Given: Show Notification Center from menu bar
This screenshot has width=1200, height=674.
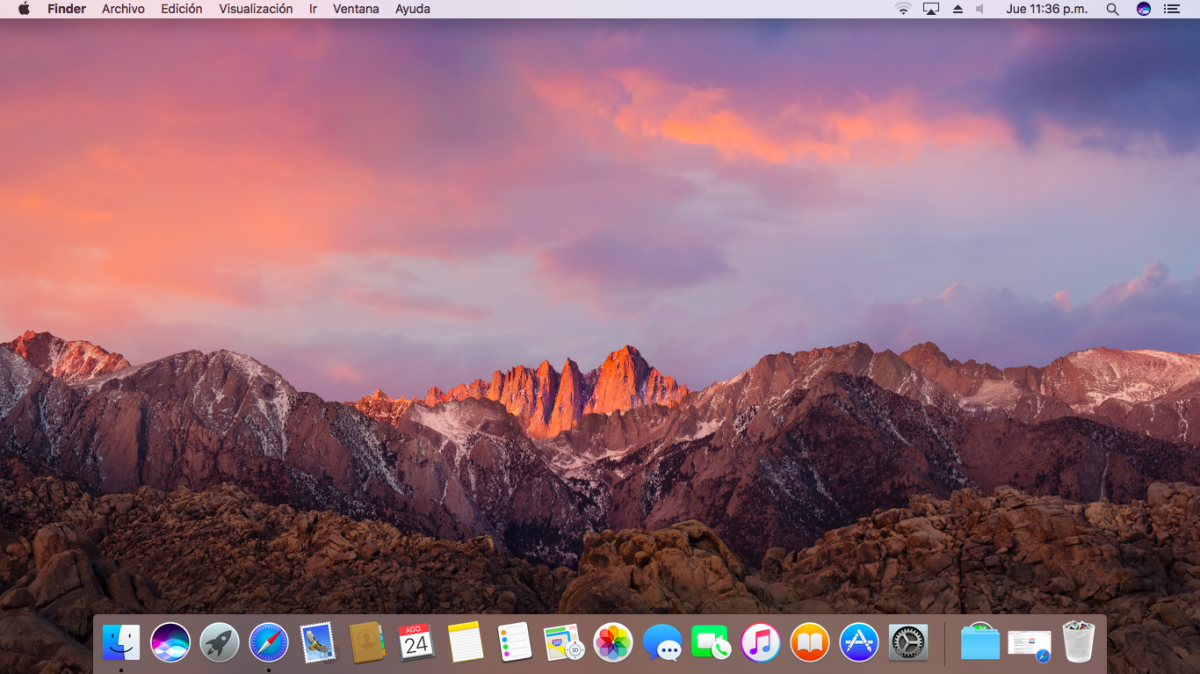Looking at the screenshot, I should [x=1172, y=9].
